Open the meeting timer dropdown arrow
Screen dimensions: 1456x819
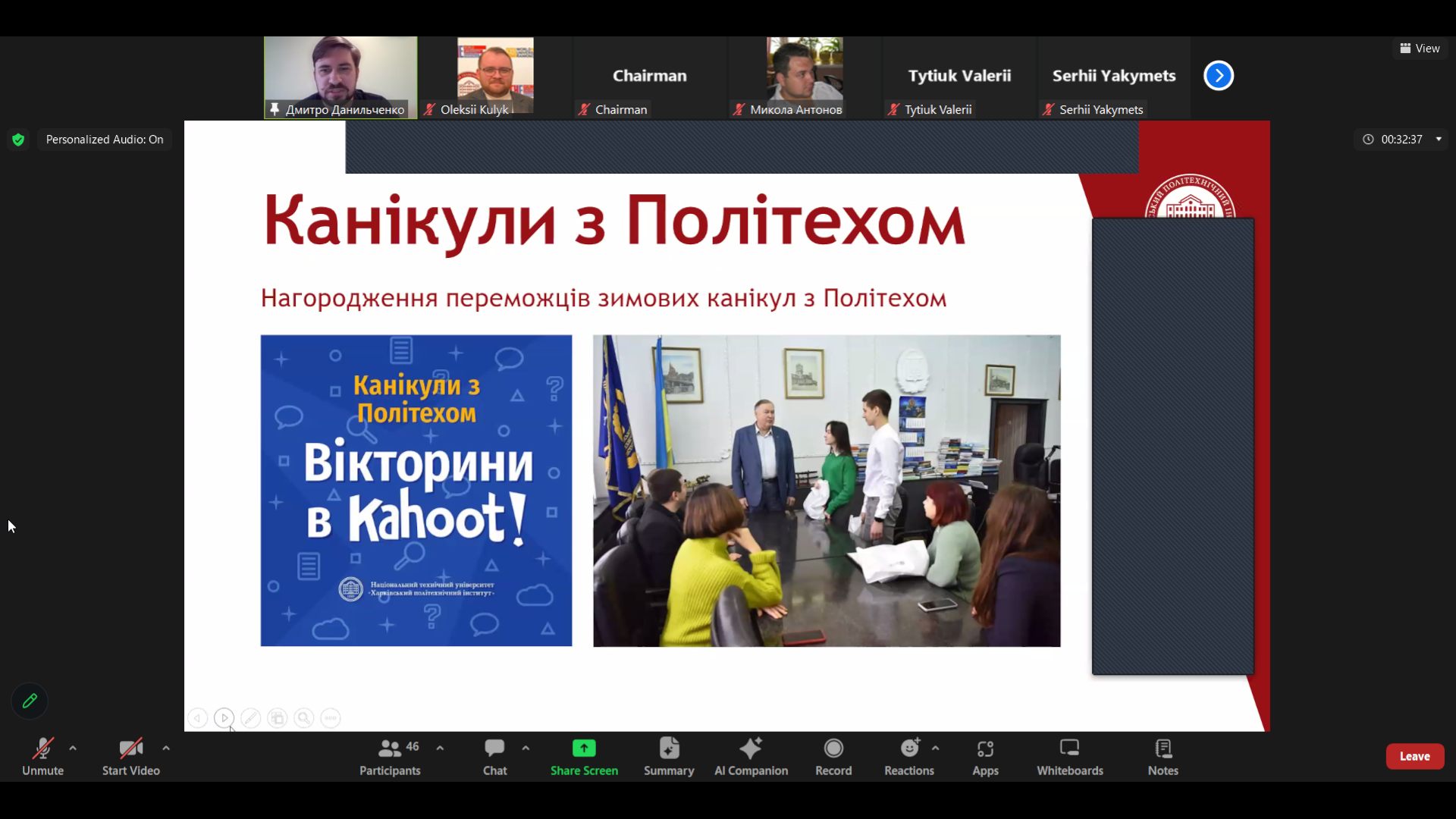[x=1439, y=139]
